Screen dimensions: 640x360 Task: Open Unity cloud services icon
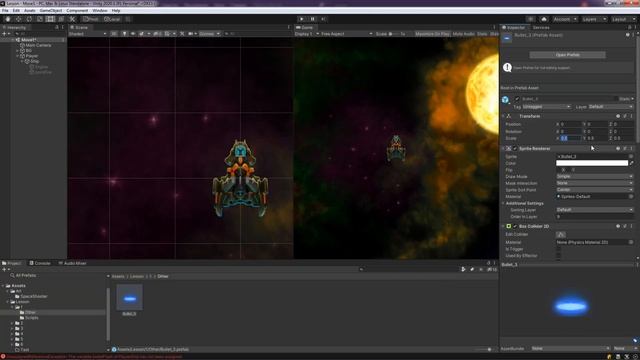(x=544, y=19)
